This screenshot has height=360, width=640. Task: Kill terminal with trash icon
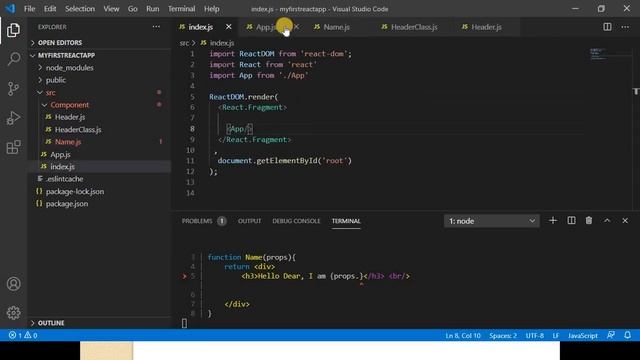coord(589,221)
